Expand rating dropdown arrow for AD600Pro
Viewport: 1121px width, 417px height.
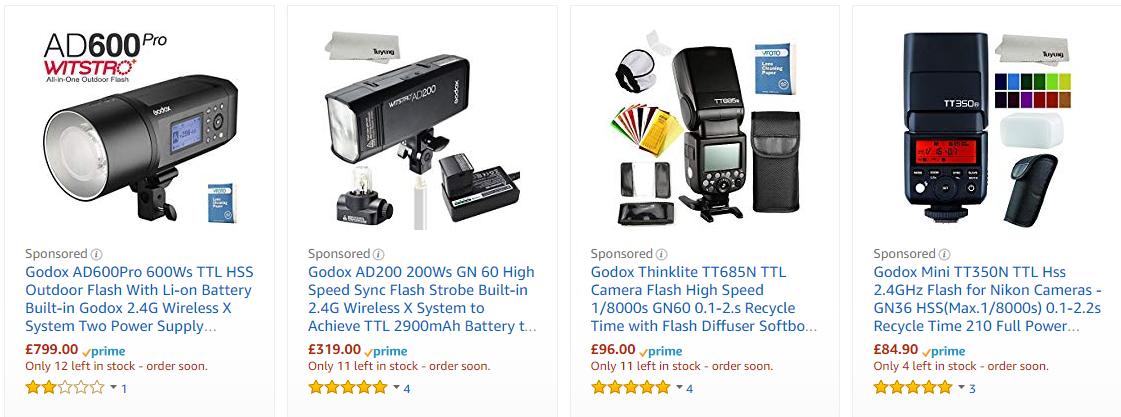(113, 388)
